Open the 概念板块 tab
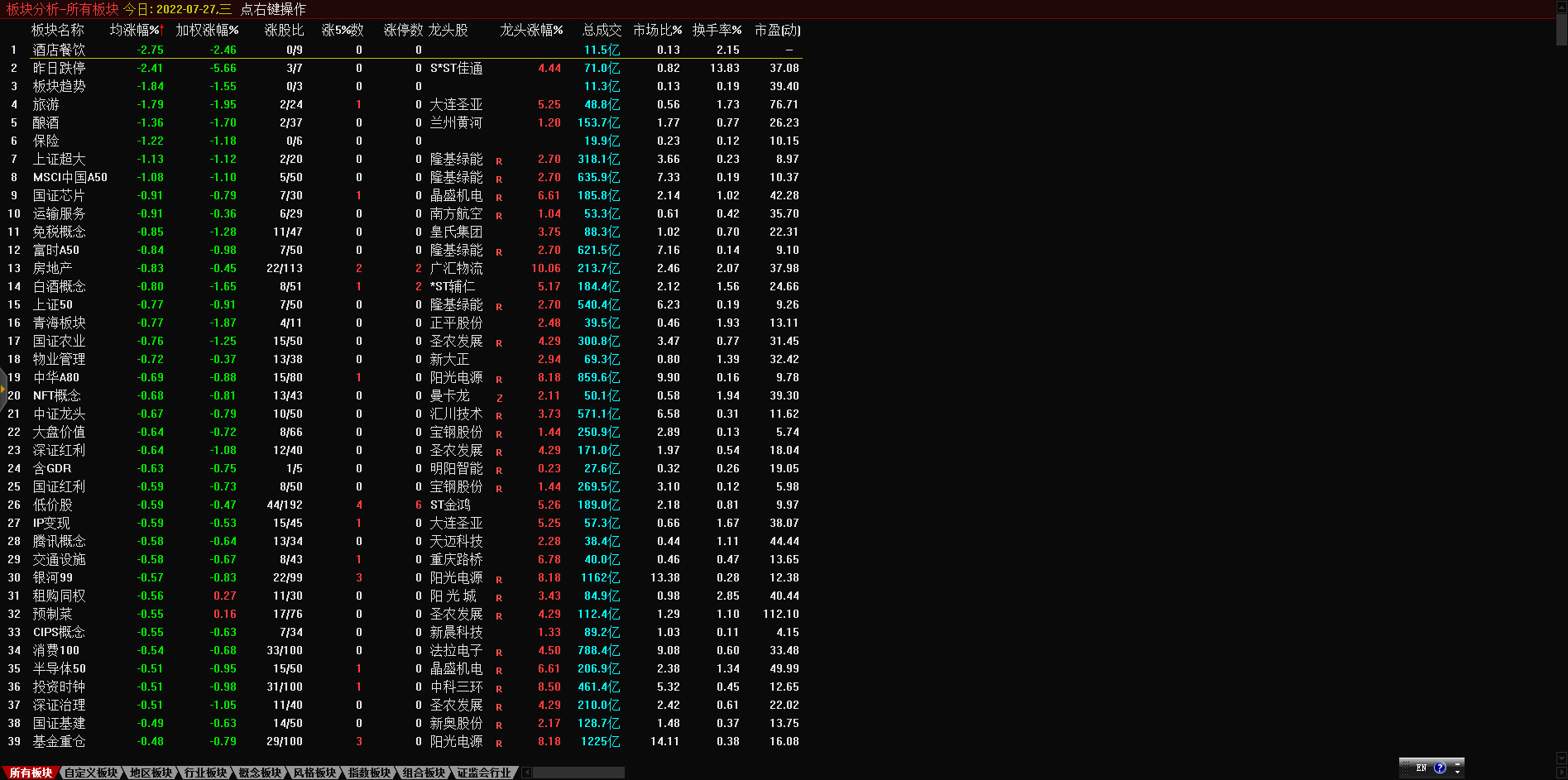The image size is (1568, 780). [260, 773]
